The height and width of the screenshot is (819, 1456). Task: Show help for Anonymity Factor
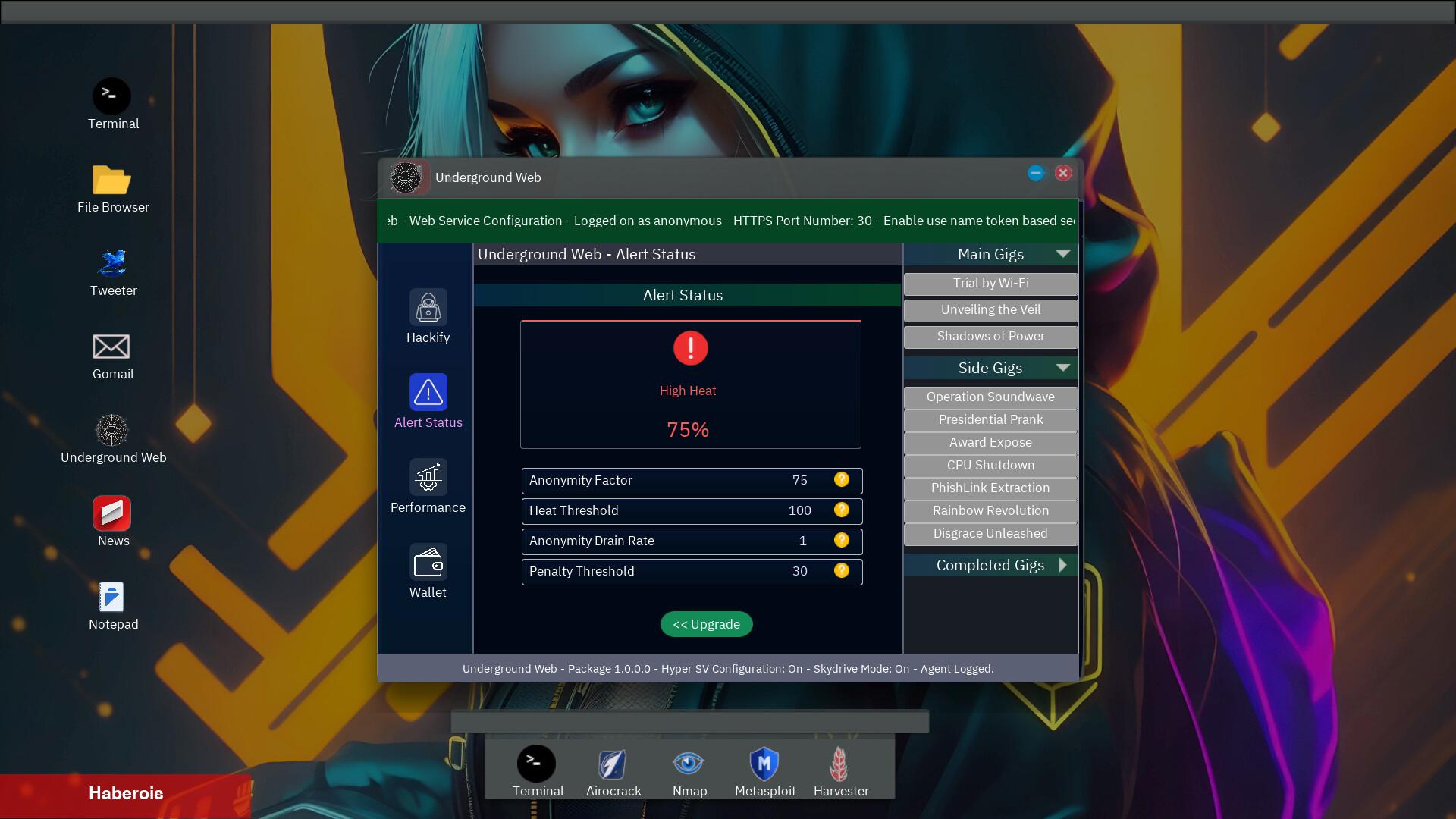(842, 479)
